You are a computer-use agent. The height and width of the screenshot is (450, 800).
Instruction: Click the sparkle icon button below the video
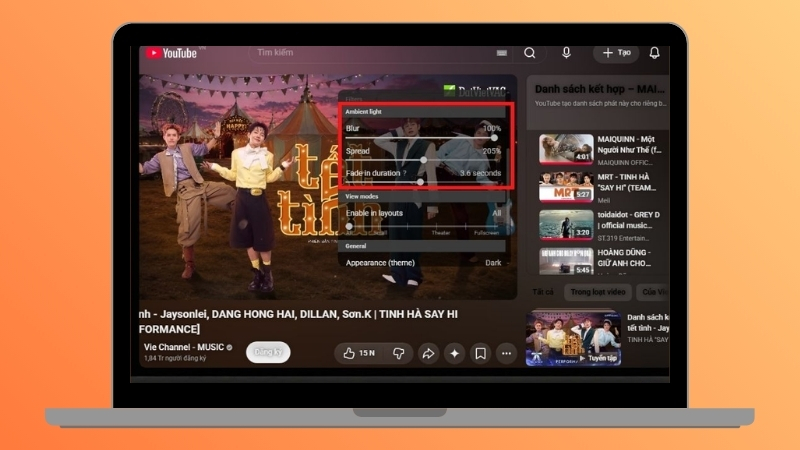(454, 353)
